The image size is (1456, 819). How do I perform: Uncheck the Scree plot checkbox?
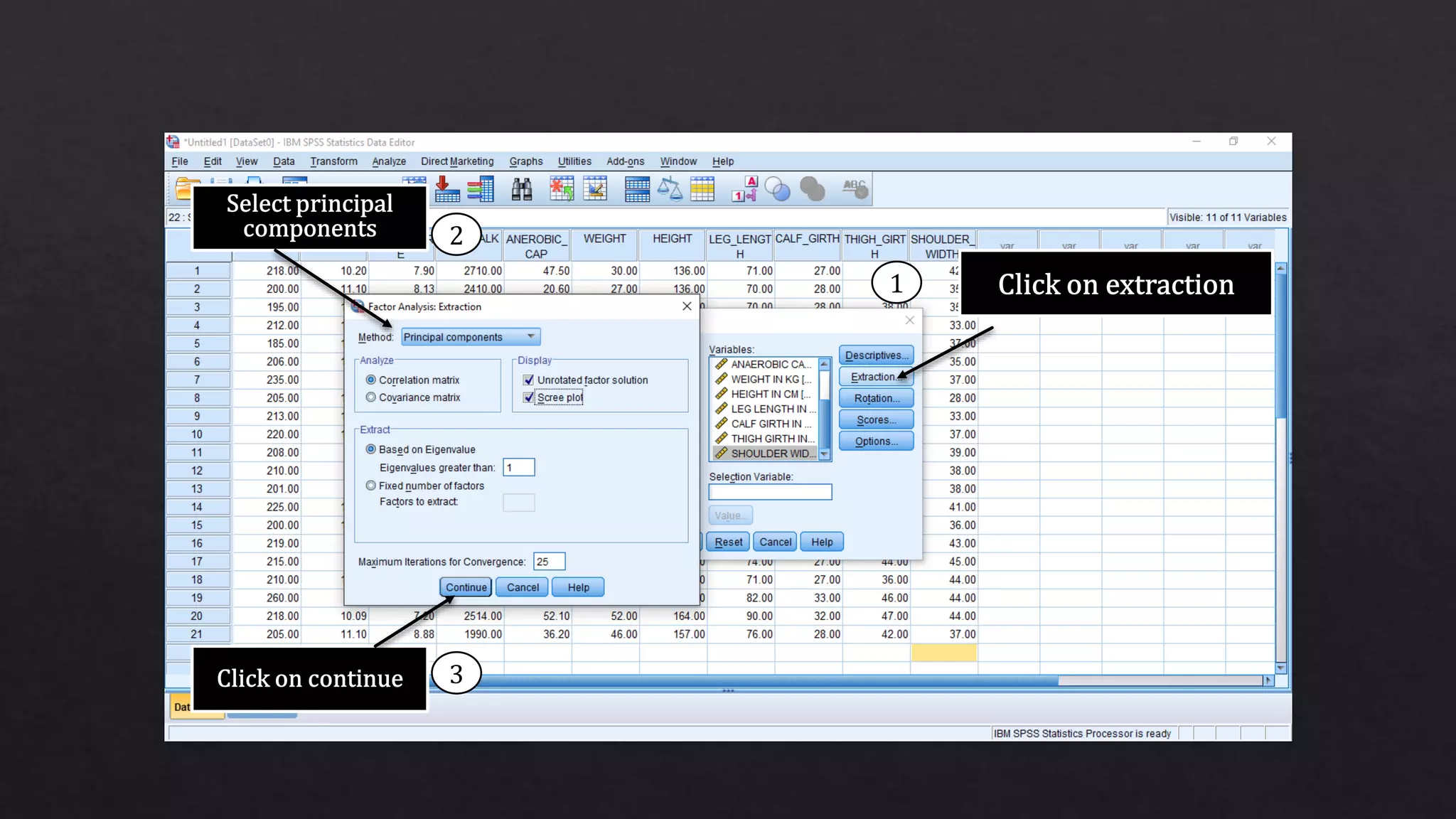(x=528, y=397)
